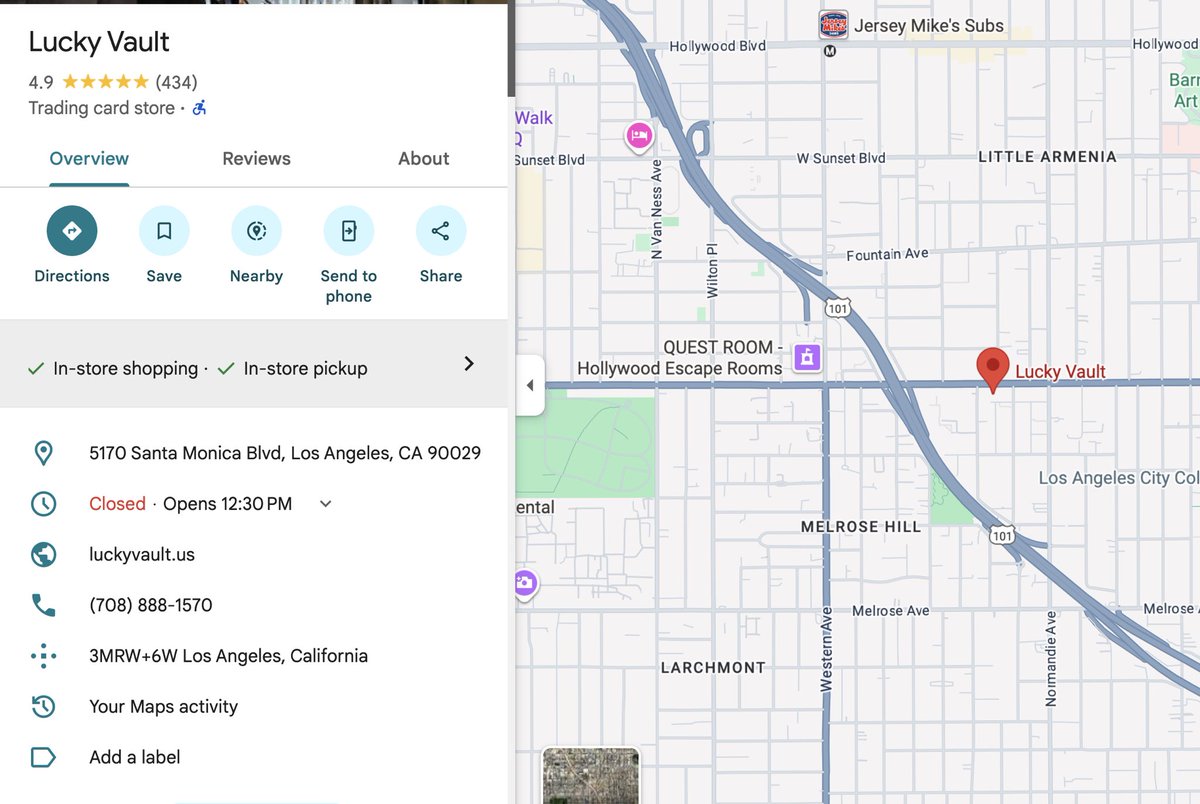Click the label tag icon

pos(43,757)
